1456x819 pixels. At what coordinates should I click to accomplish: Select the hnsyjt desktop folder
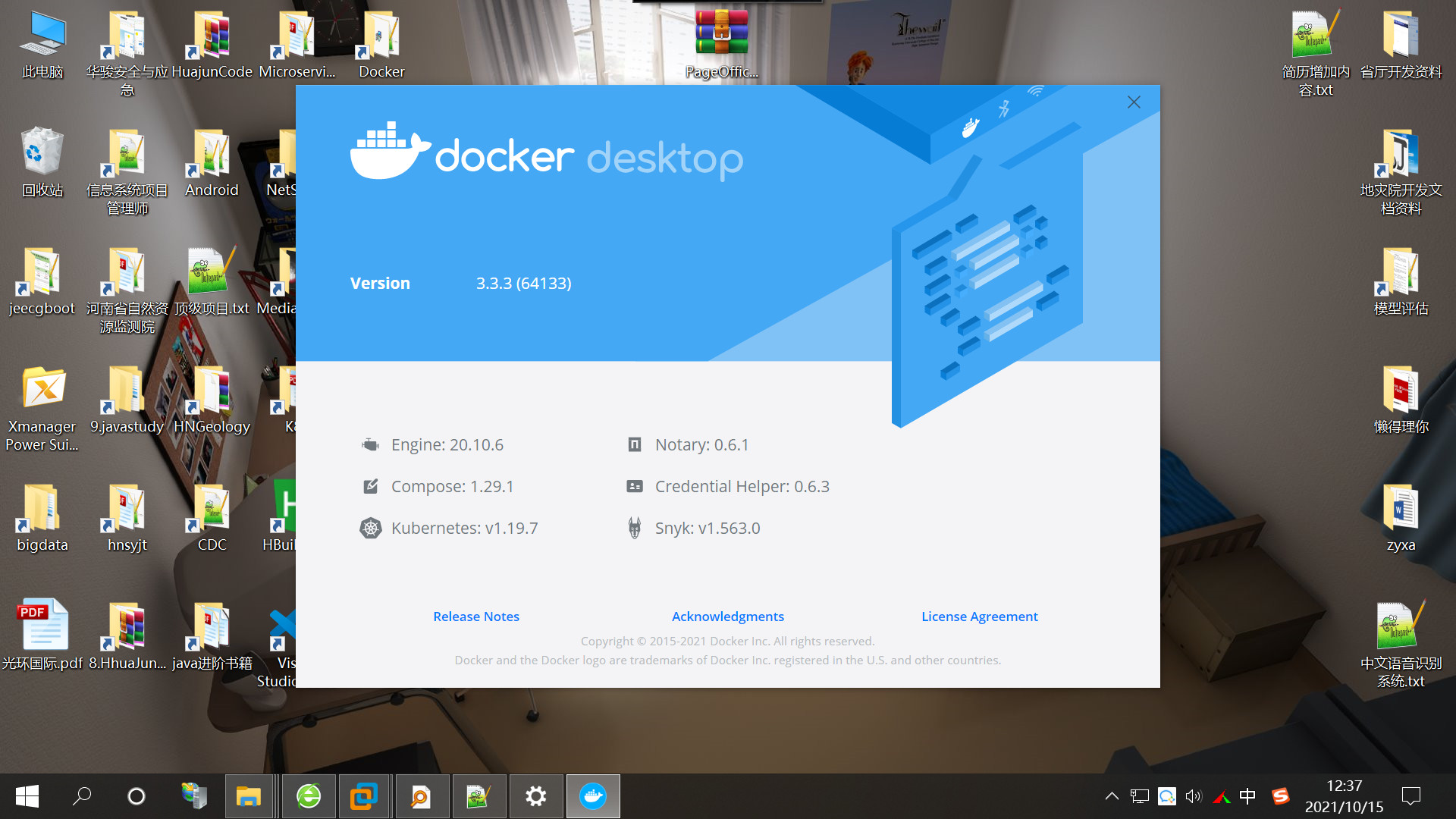(x=127, y=519)
